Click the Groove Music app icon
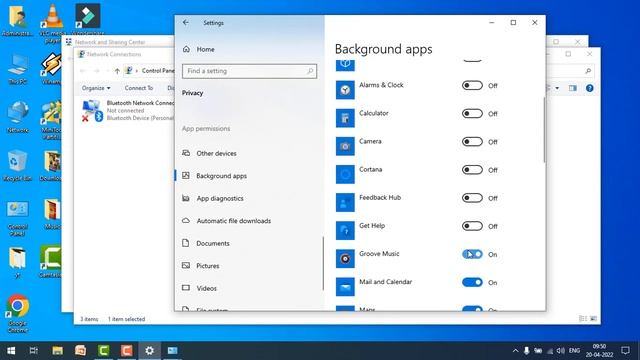640x360 pixels. coord(345,259)
